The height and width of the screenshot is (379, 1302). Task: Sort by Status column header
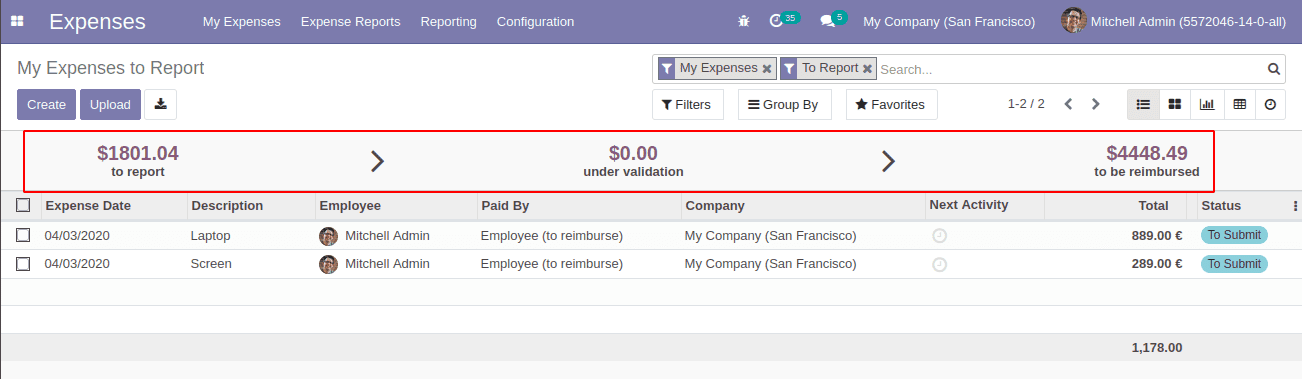[1221, 206]
